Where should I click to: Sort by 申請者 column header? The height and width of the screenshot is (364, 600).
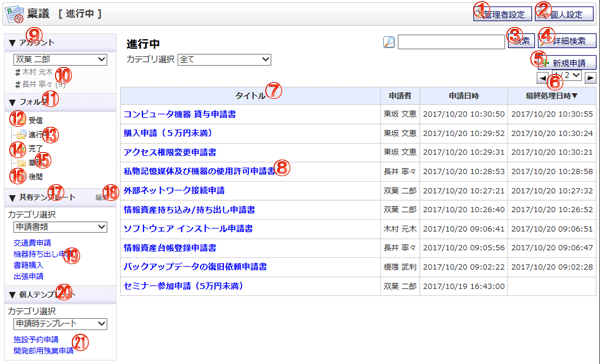pyautogui.click(x=400, y=96)
